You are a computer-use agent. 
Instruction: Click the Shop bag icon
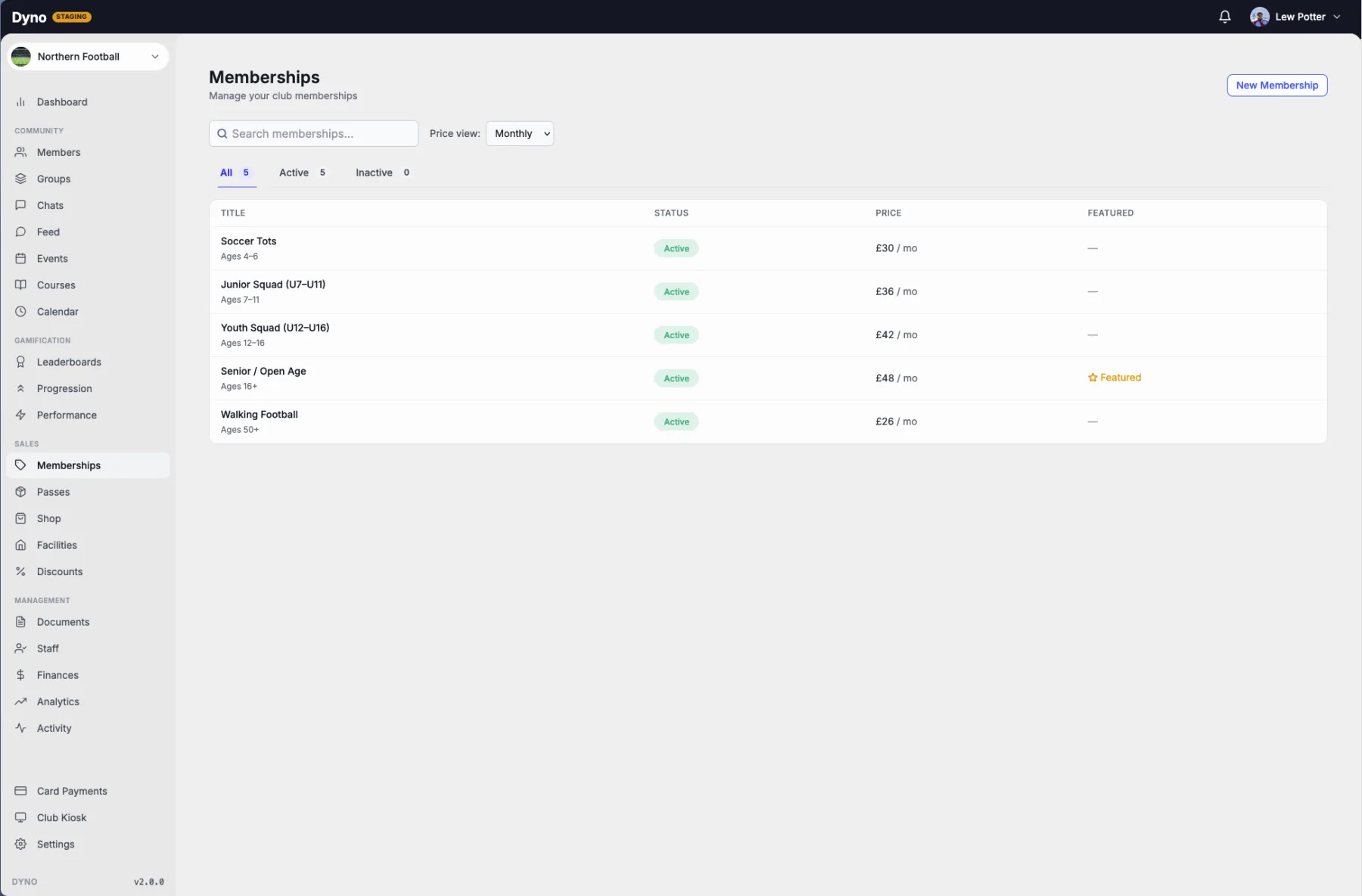(x=20, y=518)
